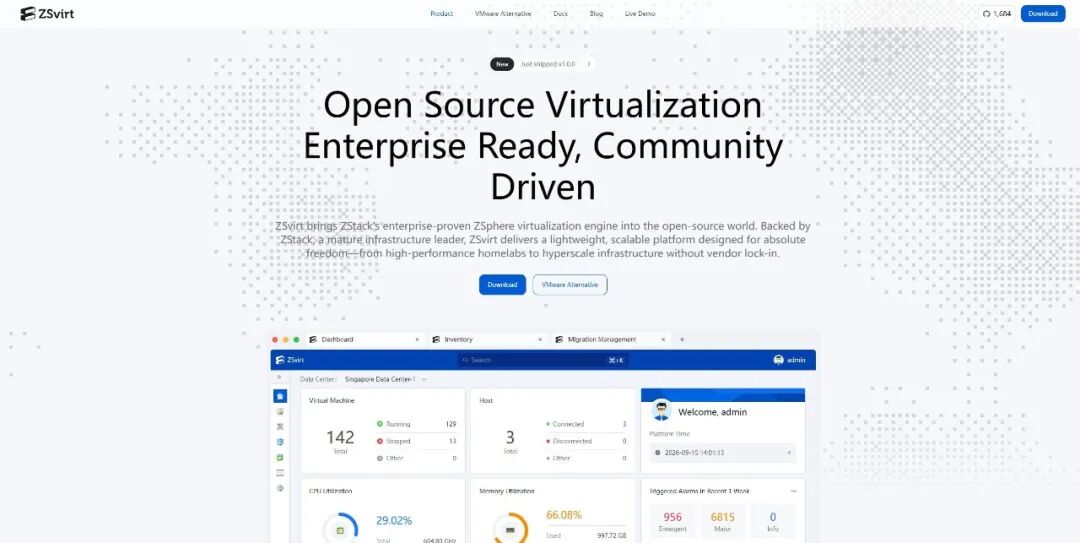Click the Stopped virtual machines row
The height and width of the screenshot is (543, 1080).
click(417, 441)
